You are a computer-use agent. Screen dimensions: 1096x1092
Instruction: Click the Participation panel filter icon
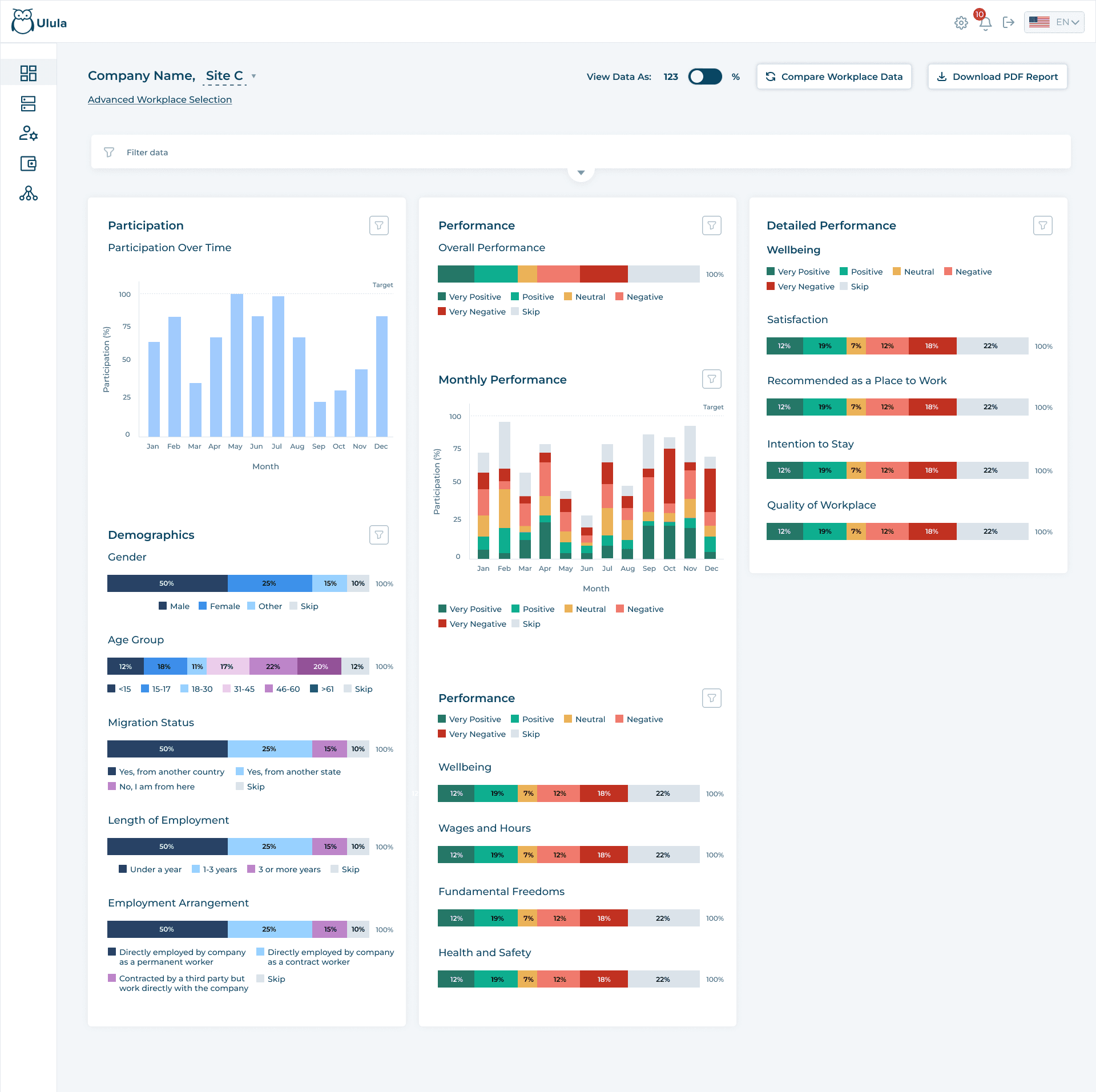coord(379,225)
